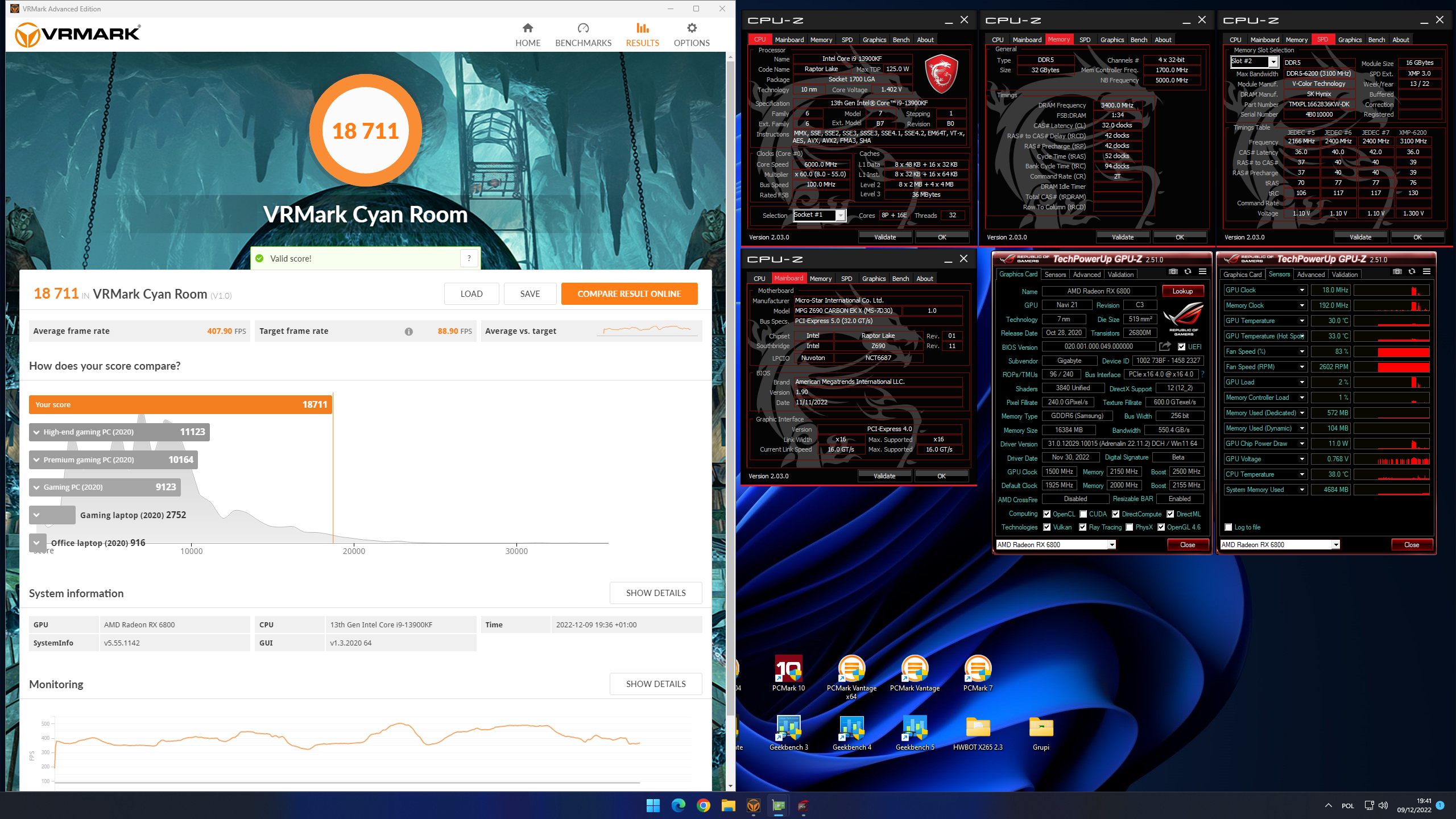Viewport: 1456px width, 819px height.
Task: Open hamburger menu in GPU-Z Sensors window
Action: tap(1426, 272)
